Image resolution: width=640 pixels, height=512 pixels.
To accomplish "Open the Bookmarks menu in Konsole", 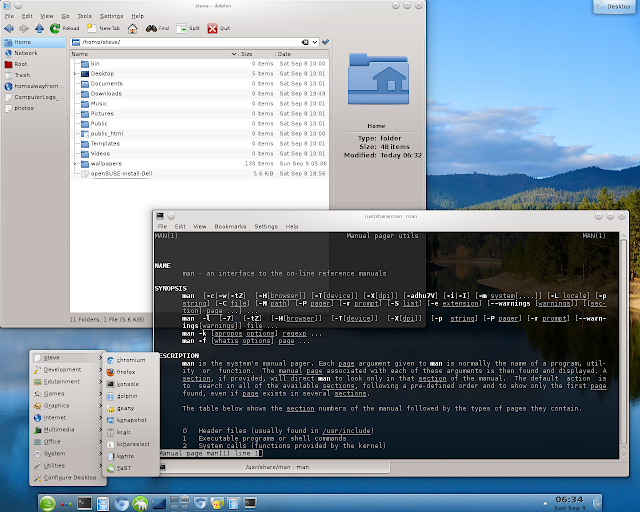I will (x=230, y=227).
